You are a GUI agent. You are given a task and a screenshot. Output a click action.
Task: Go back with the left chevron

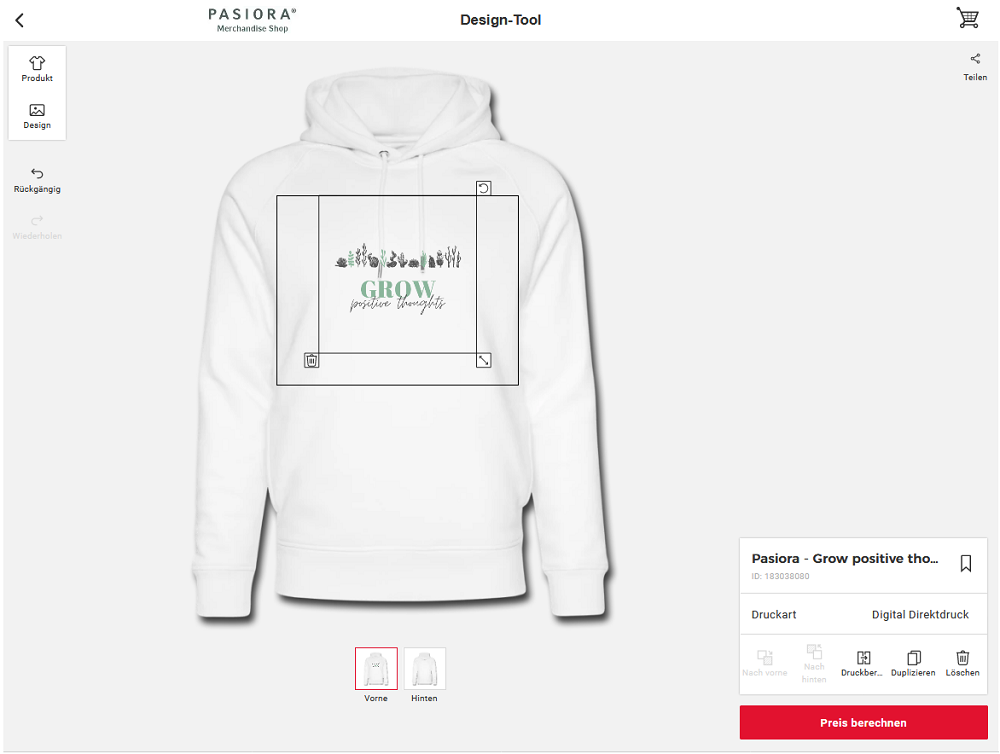(x=20, y=20)
